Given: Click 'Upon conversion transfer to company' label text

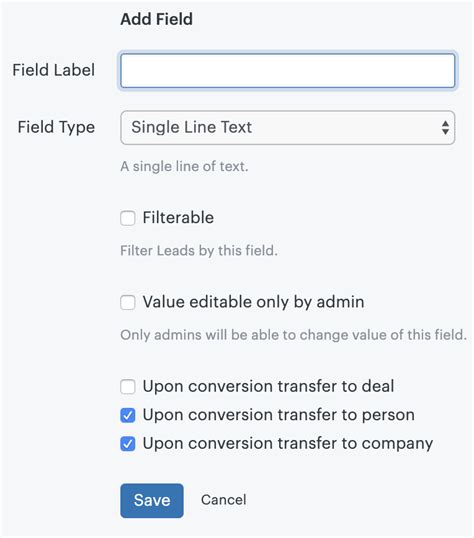Looking at the screenshot, I should (x=288, y=444).
